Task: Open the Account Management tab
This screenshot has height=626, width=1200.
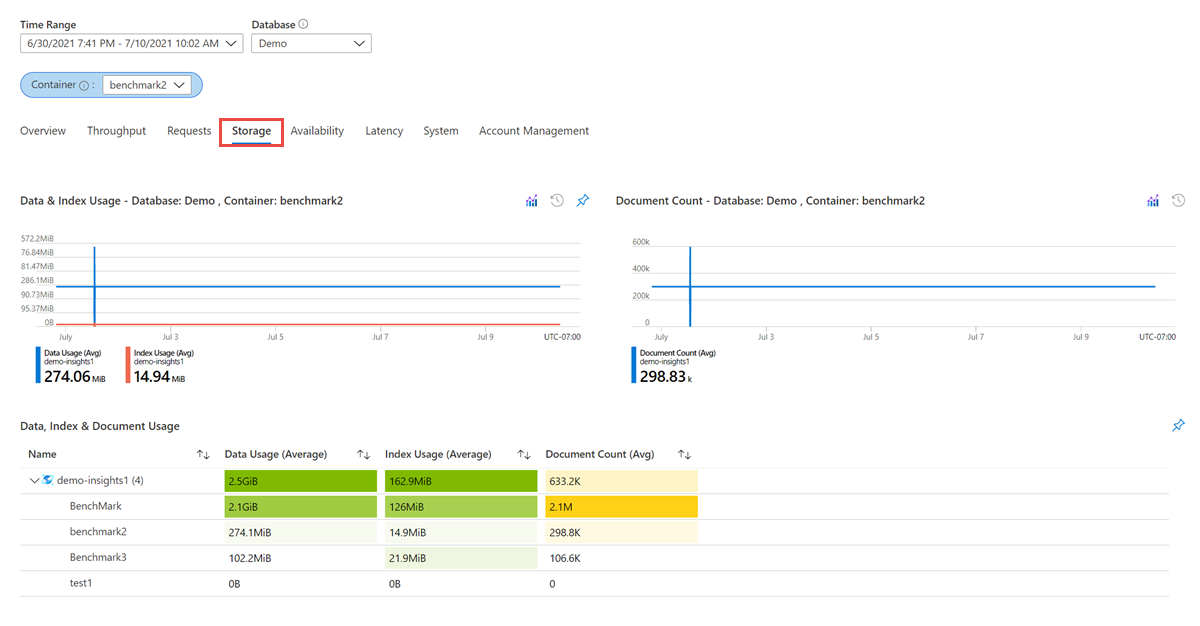Action: tap(533, 131)
